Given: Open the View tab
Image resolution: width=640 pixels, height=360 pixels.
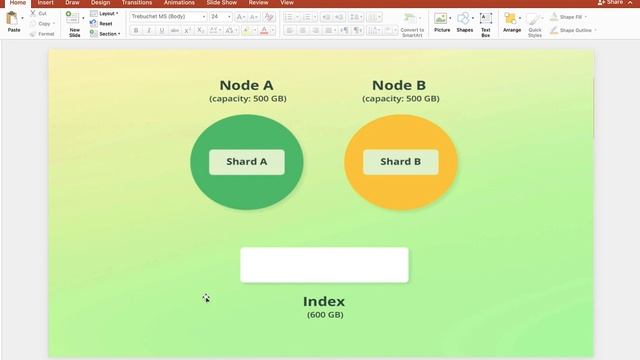Looking at the screenshot, I should pyautogui.click(x=287, y=3).
